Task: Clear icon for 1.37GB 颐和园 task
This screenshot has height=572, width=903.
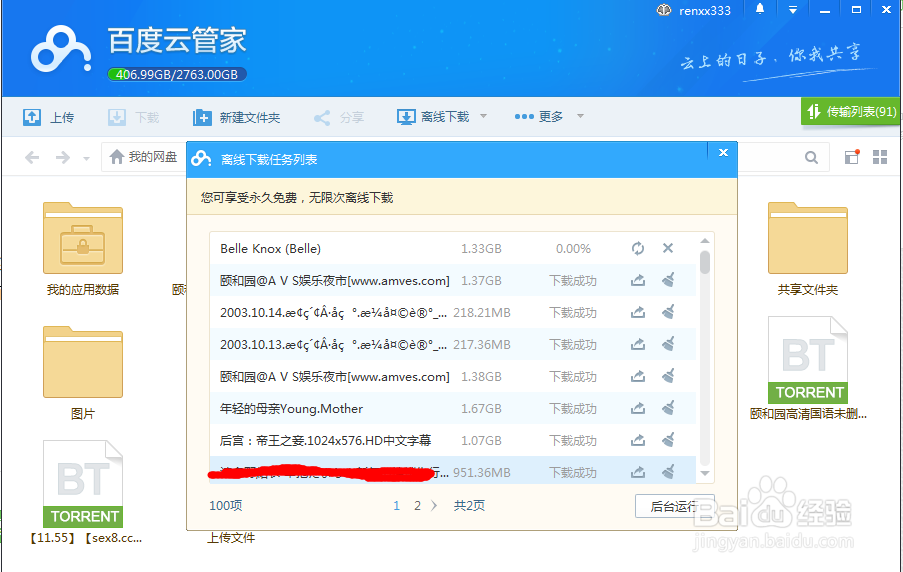Action: click(x=668, y=281)
